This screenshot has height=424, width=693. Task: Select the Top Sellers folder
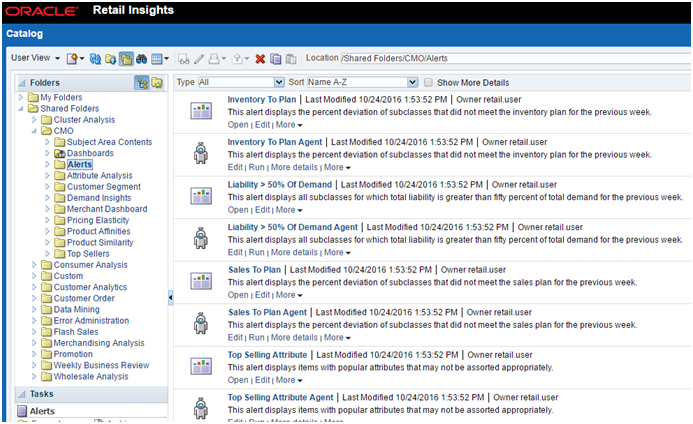click(88, 254)
